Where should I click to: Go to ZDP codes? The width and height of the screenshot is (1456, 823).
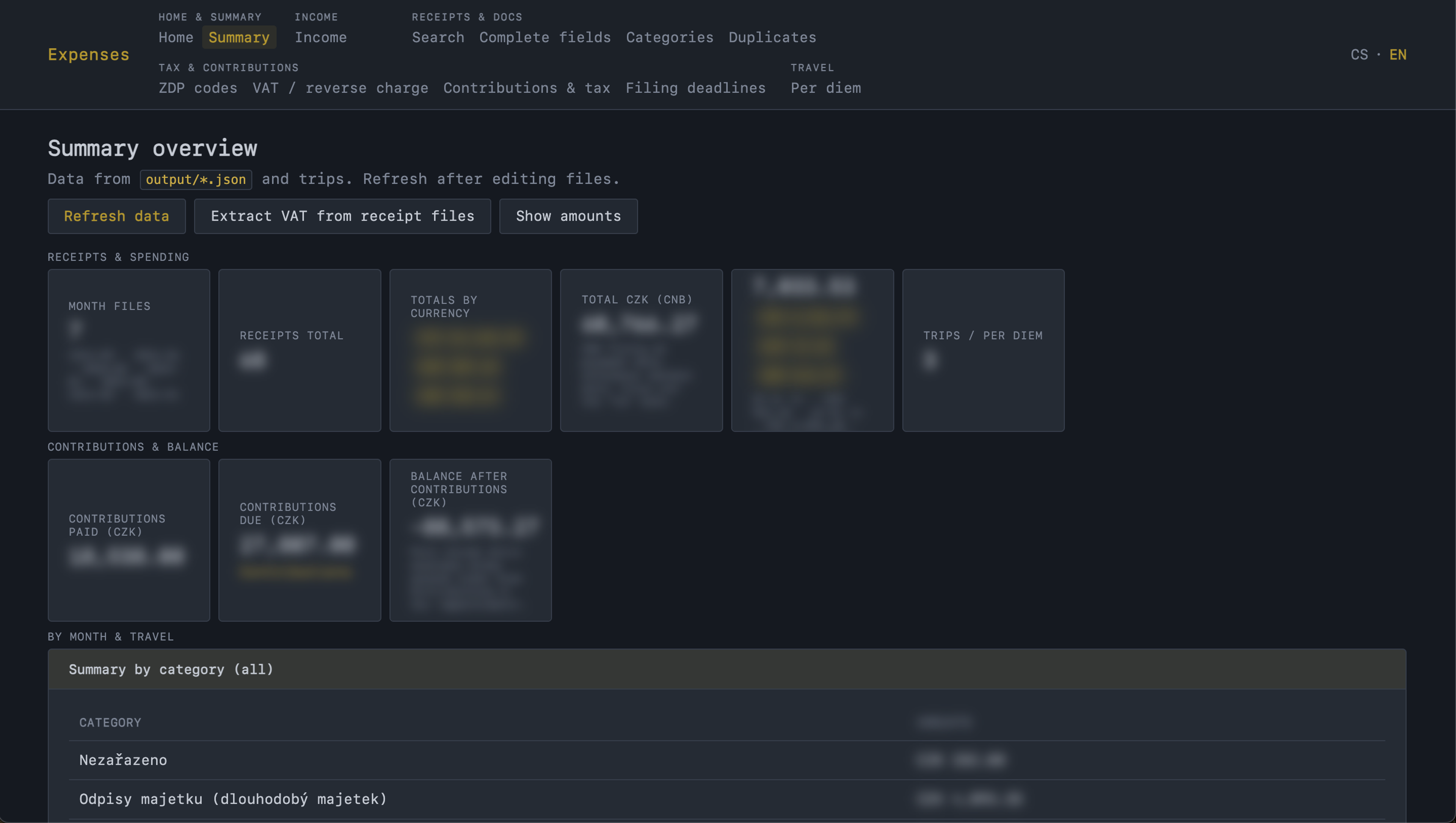click(x=198, y=88)
